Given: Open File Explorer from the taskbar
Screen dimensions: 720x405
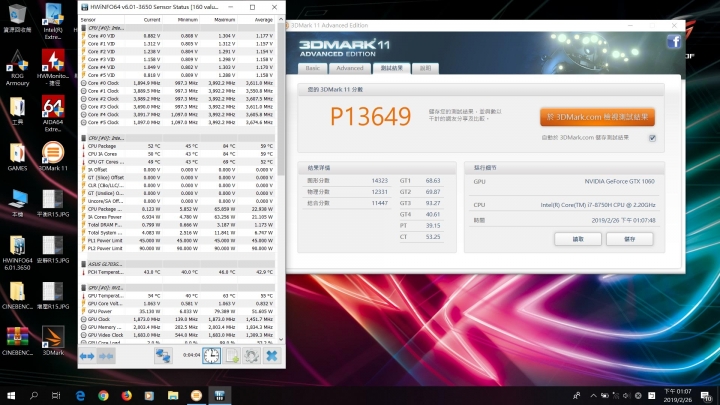Looking at the screenshot, I should click(173, 395).
